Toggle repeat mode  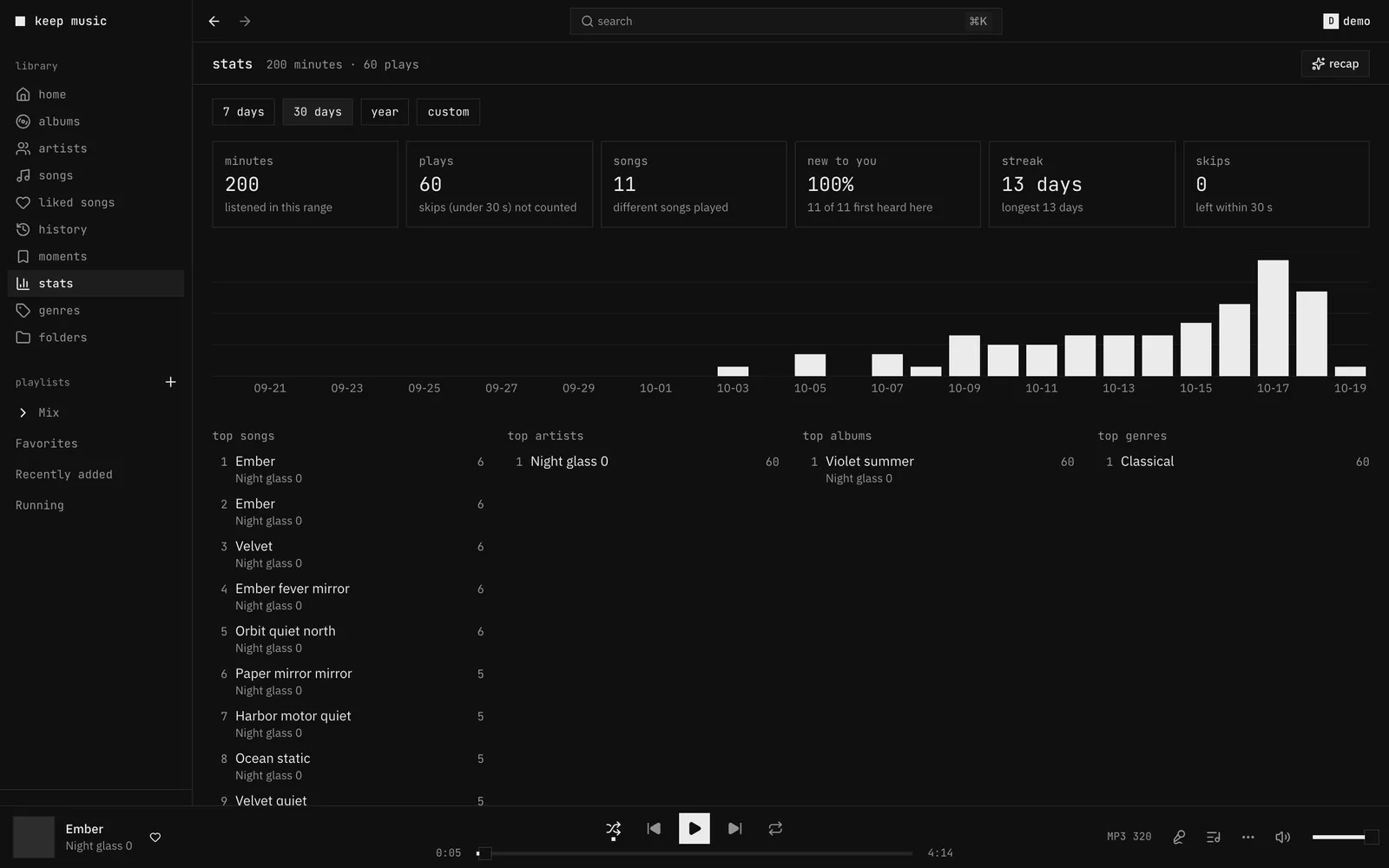775,829
